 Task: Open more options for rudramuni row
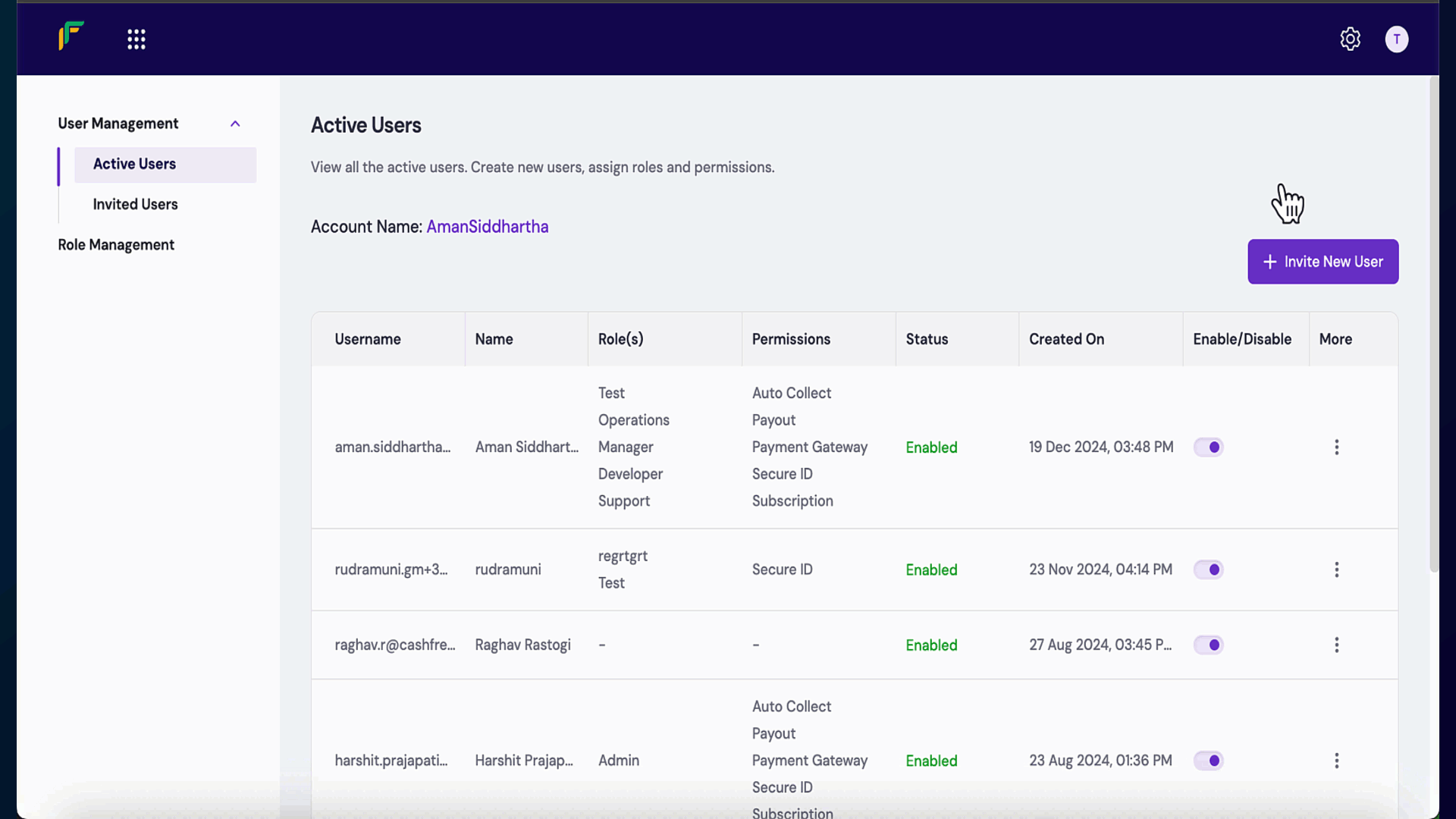(1336, 570)
